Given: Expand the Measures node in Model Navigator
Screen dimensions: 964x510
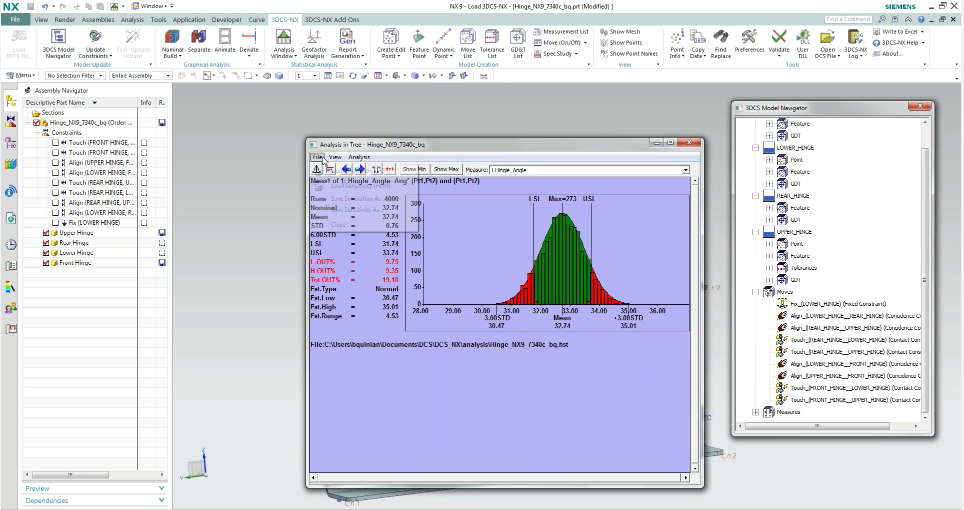Looking at the screenshot, I should coord(756,412).
